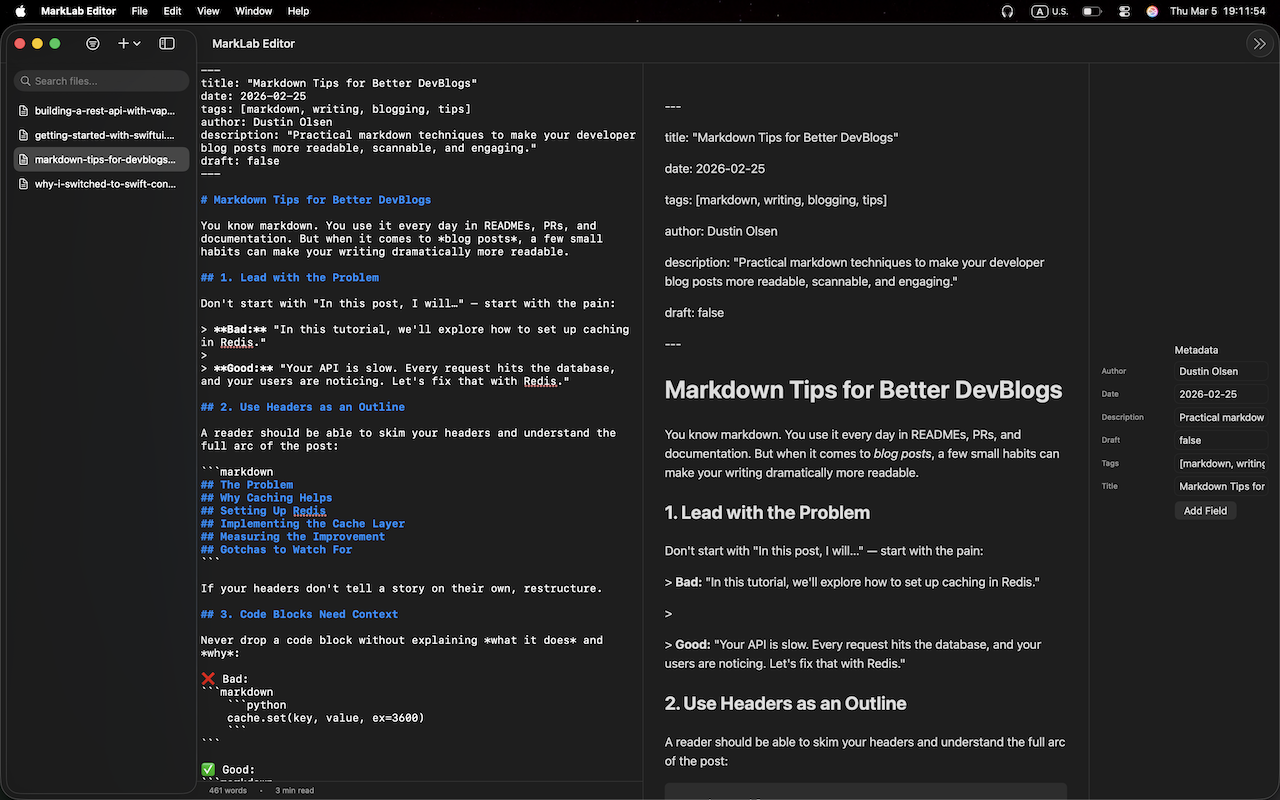
Task: Open the U.S. input source menu
Action: pyautogui.click(x=1048, y=11)
